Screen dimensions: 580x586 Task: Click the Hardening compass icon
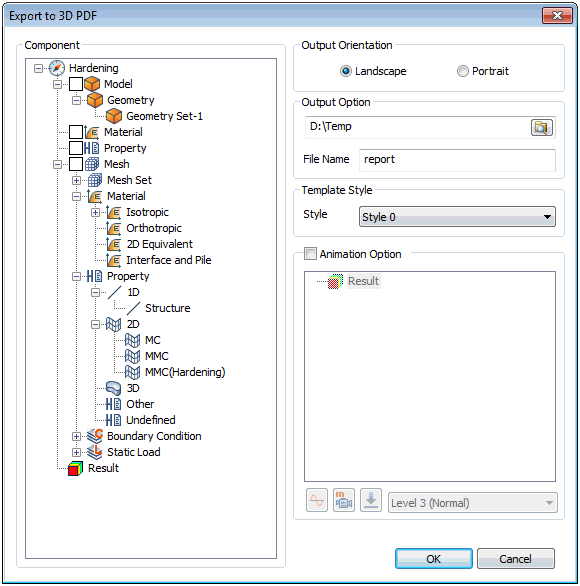point(57,68)
